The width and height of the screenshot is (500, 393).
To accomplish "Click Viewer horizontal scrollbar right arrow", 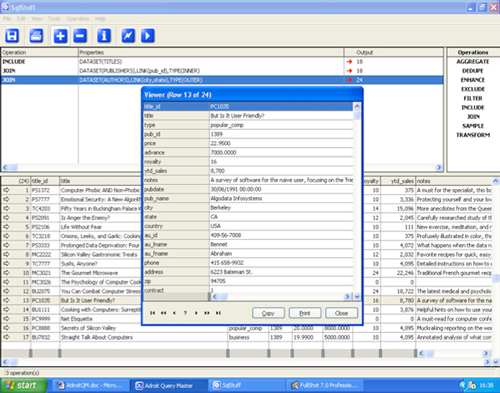I will click(x=347, y=296).
